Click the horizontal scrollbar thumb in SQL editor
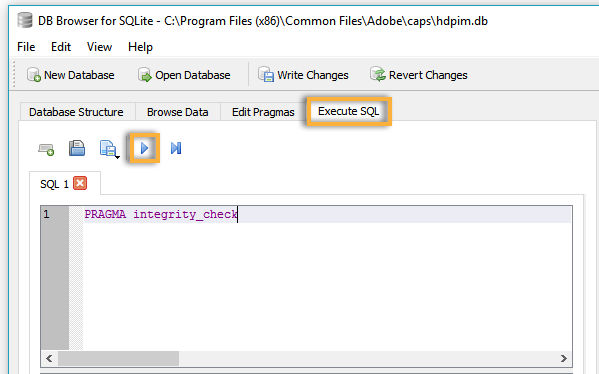This screenshot has height=374, width=599. coord(118,358)
